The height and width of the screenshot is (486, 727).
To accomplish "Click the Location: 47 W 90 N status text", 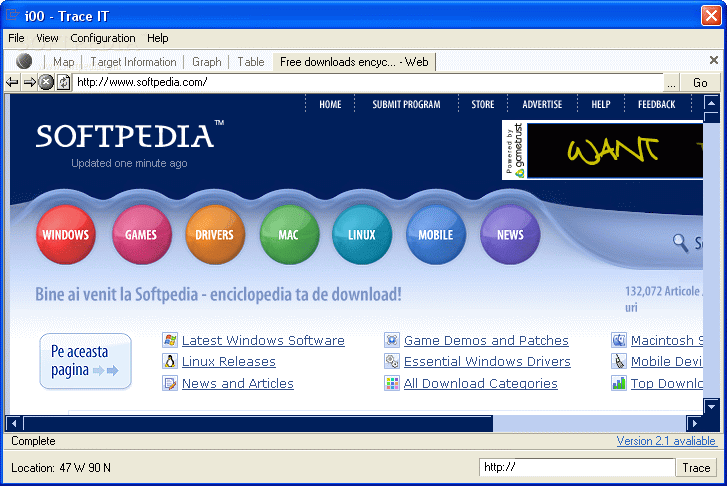I will click(61, 467).
